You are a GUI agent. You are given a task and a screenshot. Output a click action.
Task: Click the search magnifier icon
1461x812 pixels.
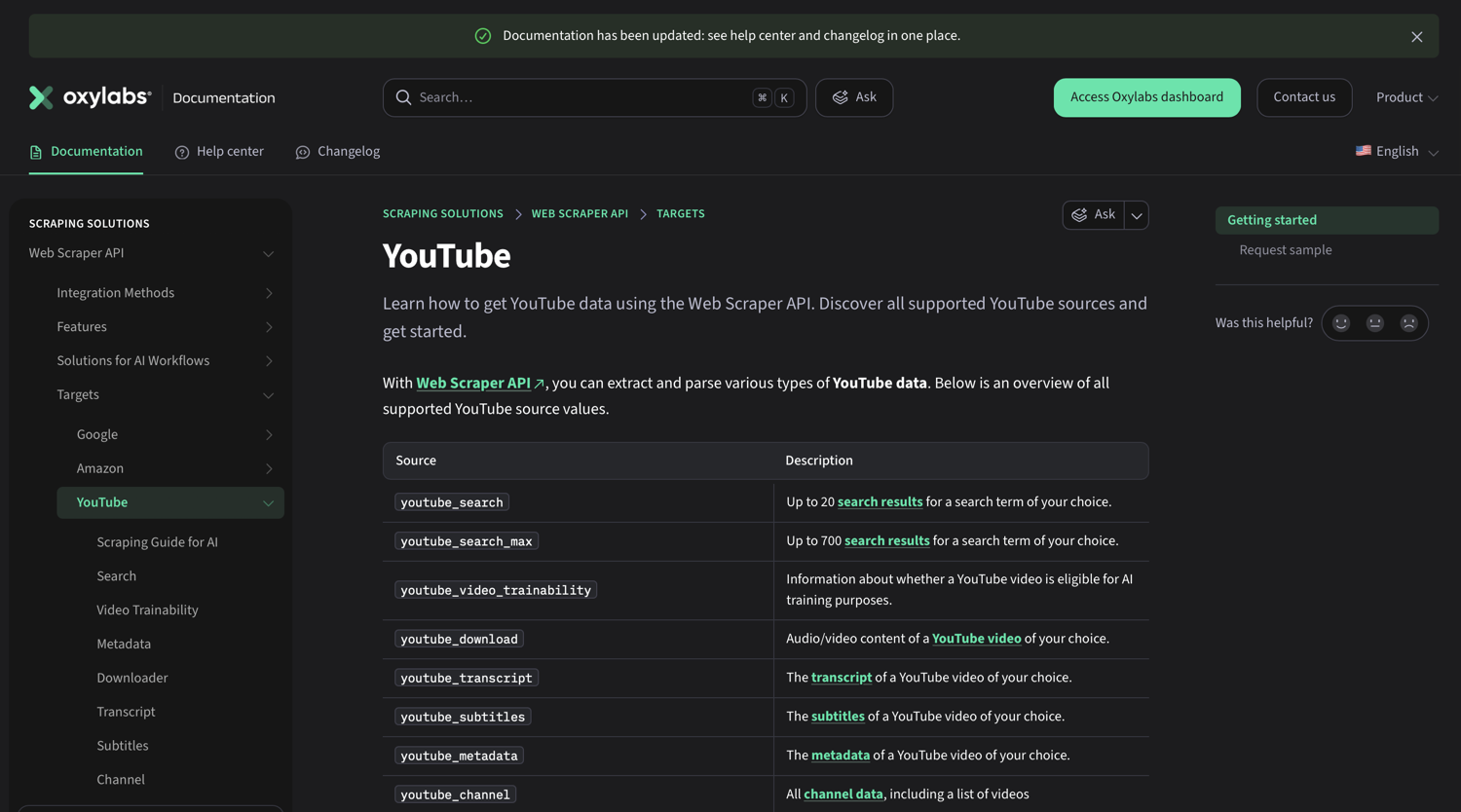[403, 97]
